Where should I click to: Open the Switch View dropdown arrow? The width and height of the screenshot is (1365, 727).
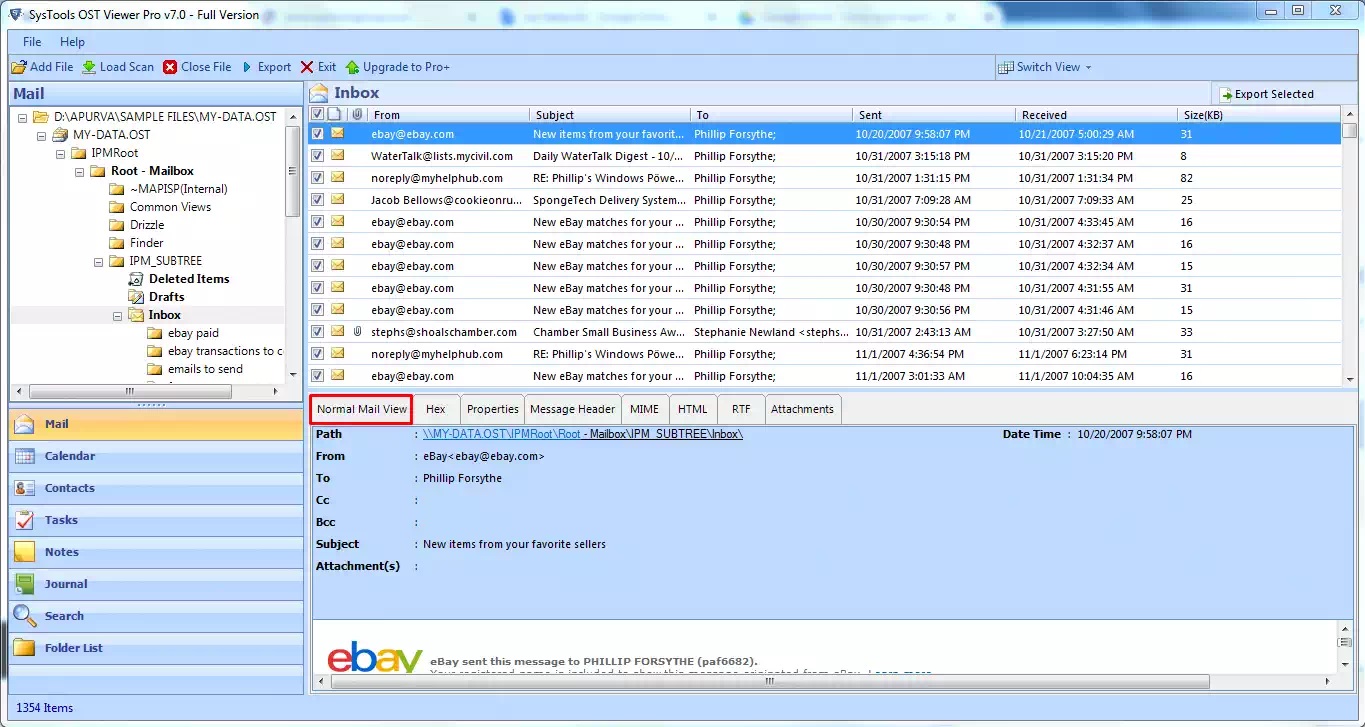click(x=1088, y=68)
